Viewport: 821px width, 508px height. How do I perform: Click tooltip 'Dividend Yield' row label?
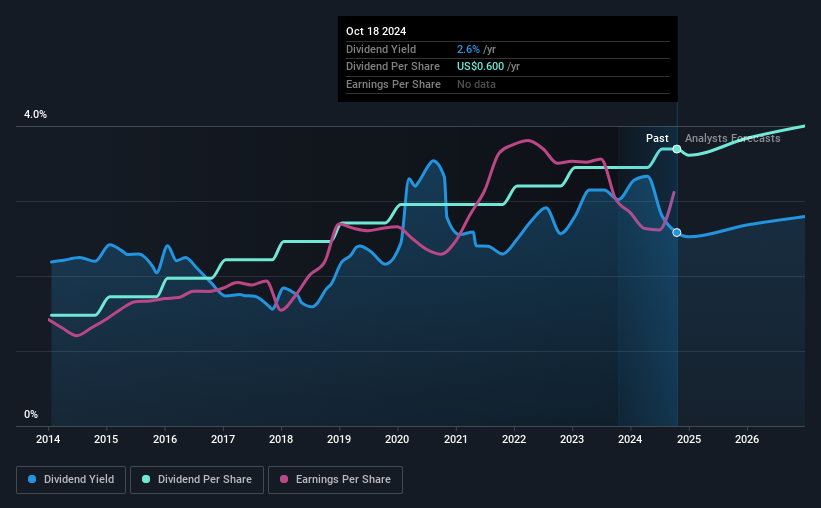tap(381, 49)
